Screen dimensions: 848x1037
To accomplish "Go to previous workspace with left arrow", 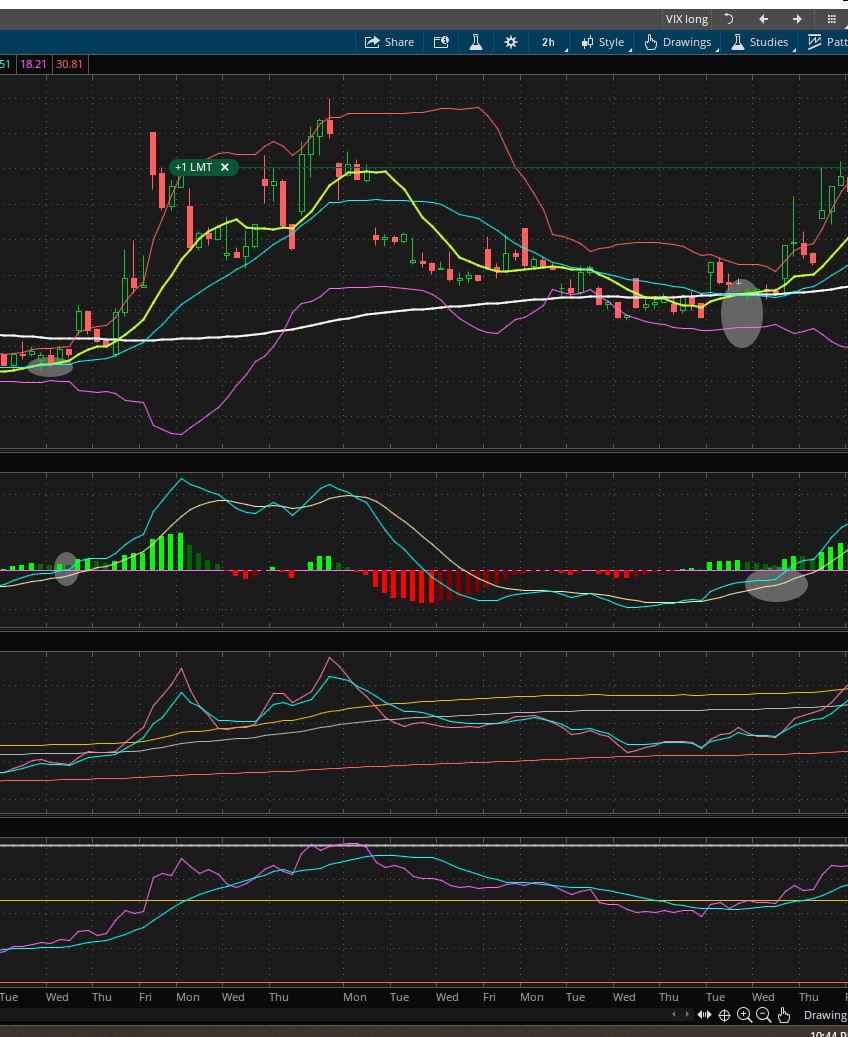I will (x=764, y=19).
